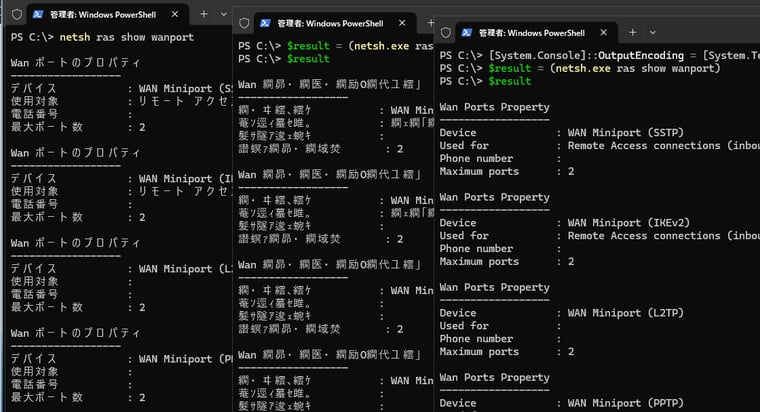Click the PowerShell tab icon in the right window
Image resolution: width=760 pixels, height=412 pixels.
tap(467, 33)
